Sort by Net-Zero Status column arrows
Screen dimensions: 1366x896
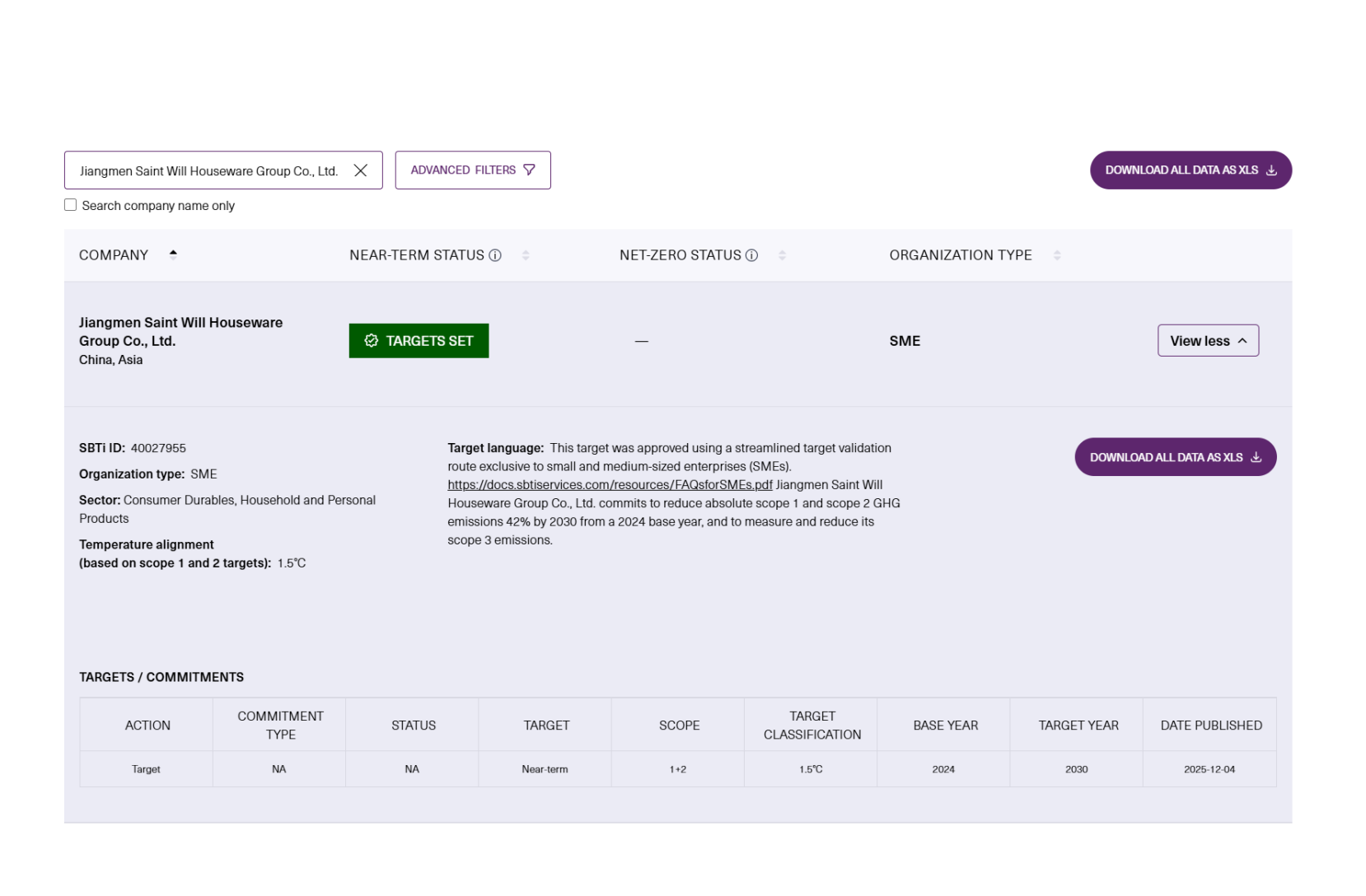tap(782, 255)
